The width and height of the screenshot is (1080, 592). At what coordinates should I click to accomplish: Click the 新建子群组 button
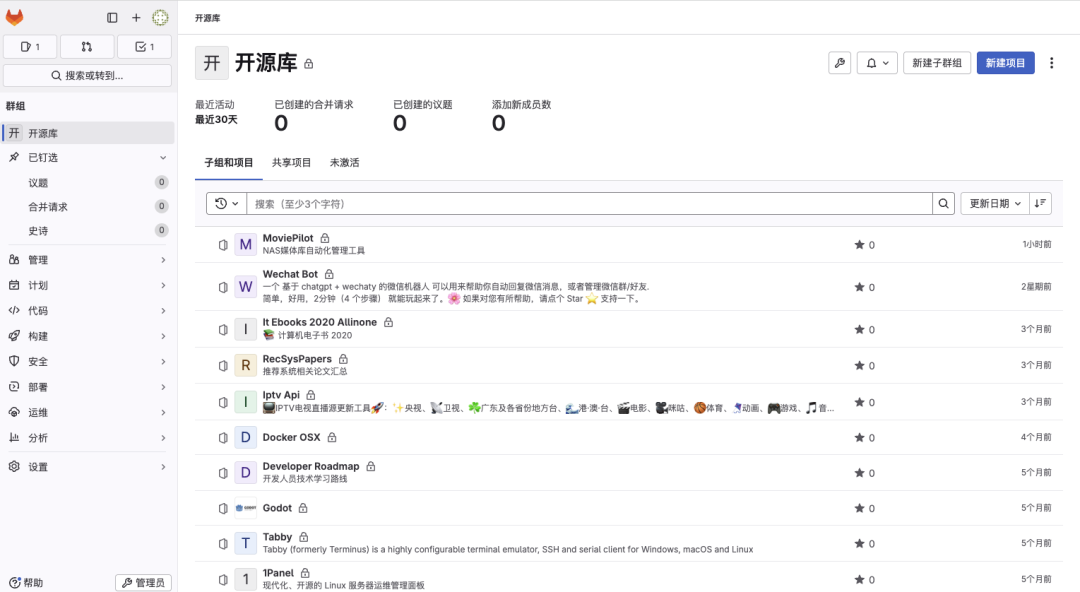tap(937, 63)
